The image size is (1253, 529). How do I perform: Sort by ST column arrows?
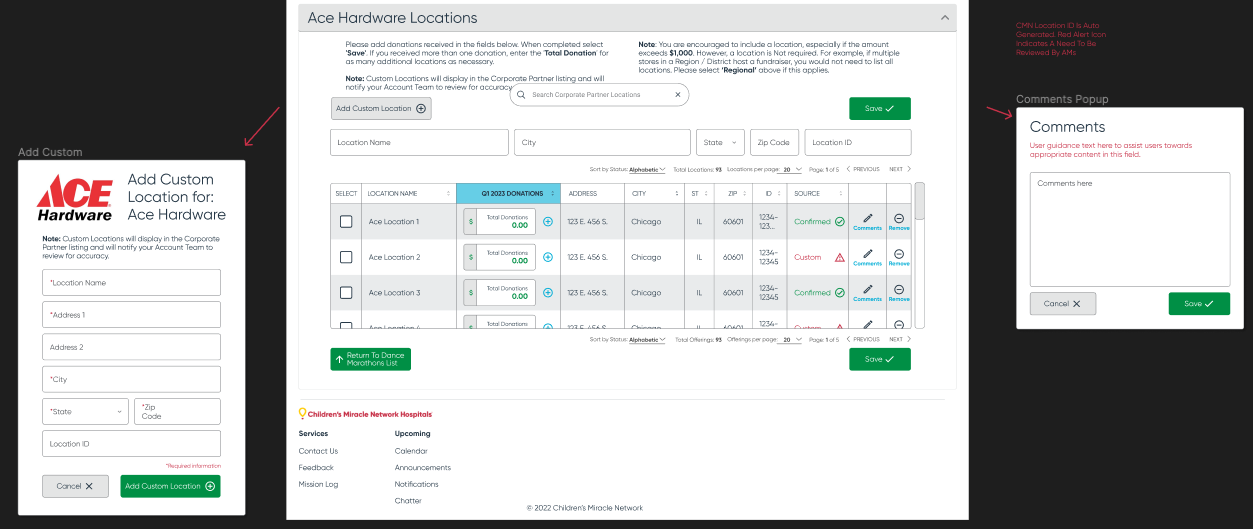[x=708, y=193]
